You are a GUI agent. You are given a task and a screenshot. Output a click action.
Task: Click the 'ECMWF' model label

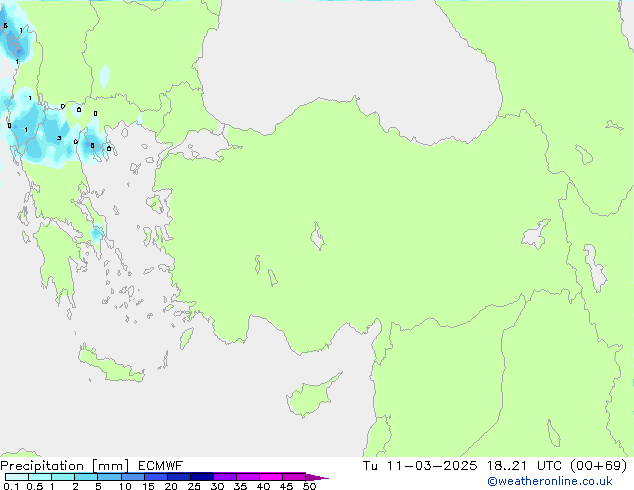tap(161, 466)
